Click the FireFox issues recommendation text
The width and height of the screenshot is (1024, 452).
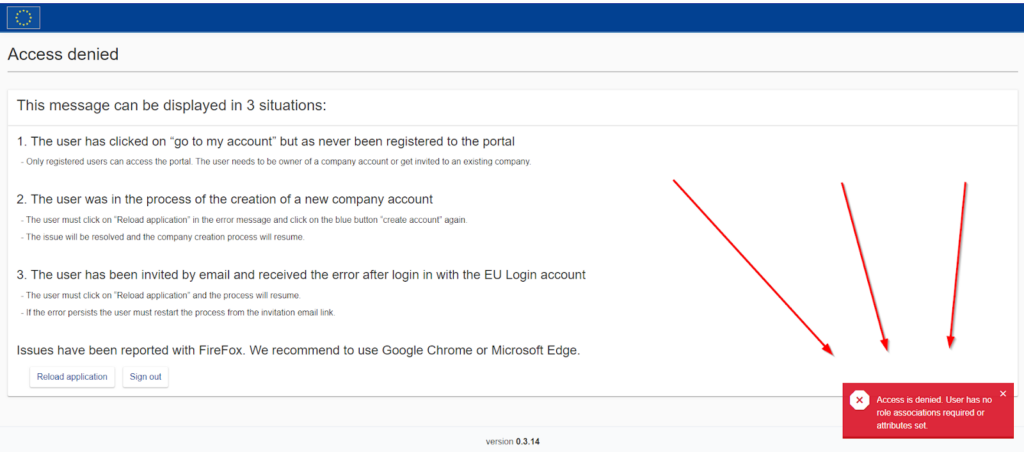[x=298, y=351]
